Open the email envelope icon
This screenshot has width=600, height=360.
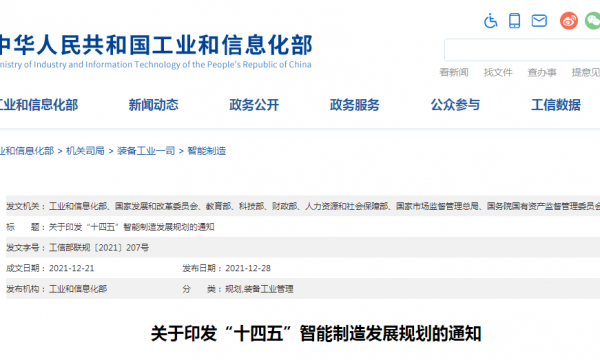coord(539,21)
